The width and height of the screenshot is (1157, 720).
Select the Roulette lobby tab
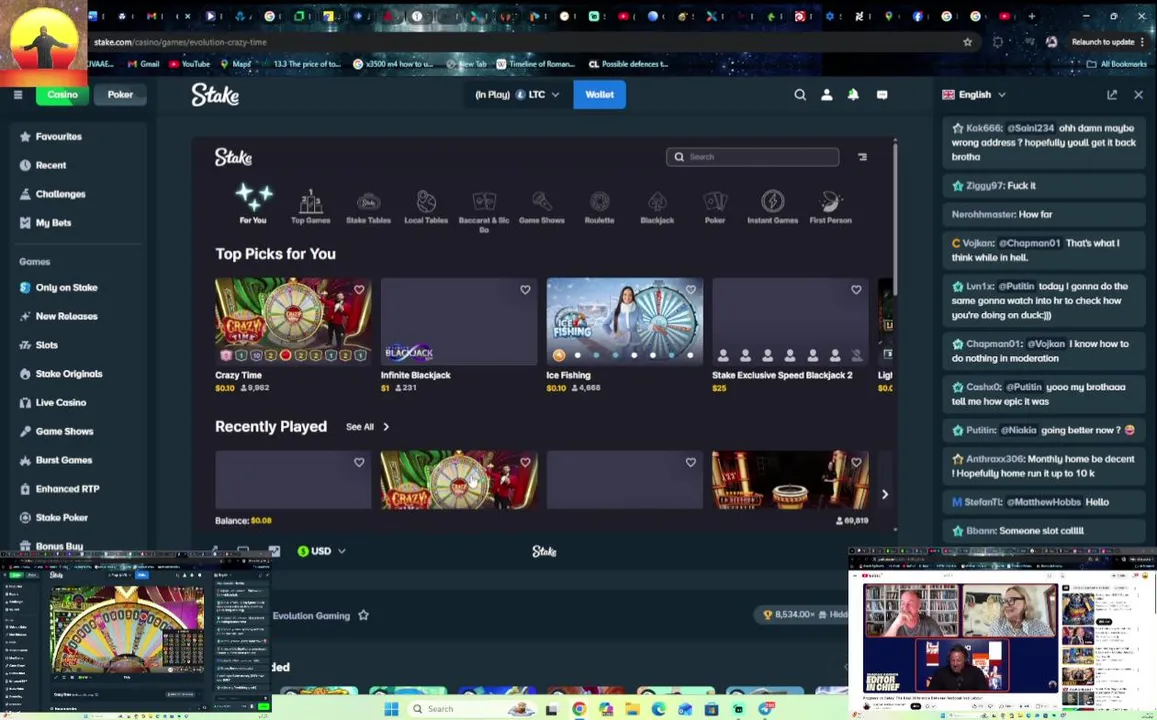coord(599,207)
